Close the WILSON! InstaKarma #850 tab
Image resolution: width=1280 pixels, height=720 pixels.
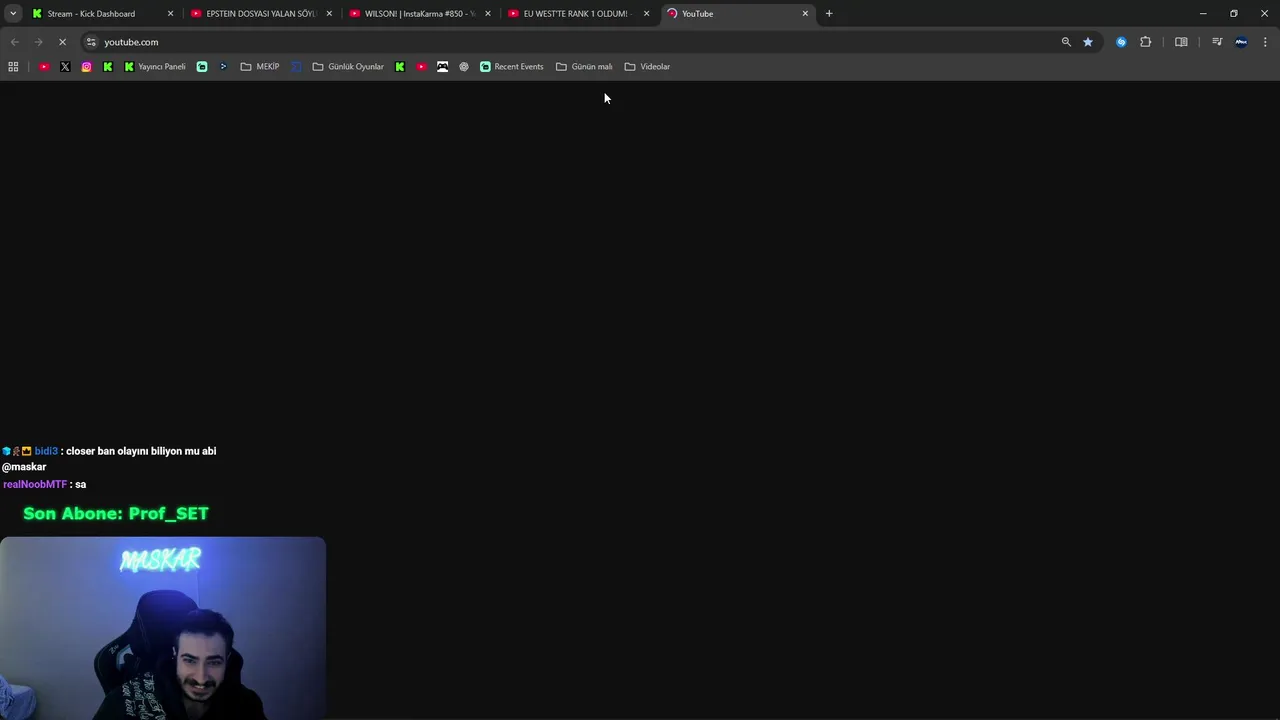[488, 14]
